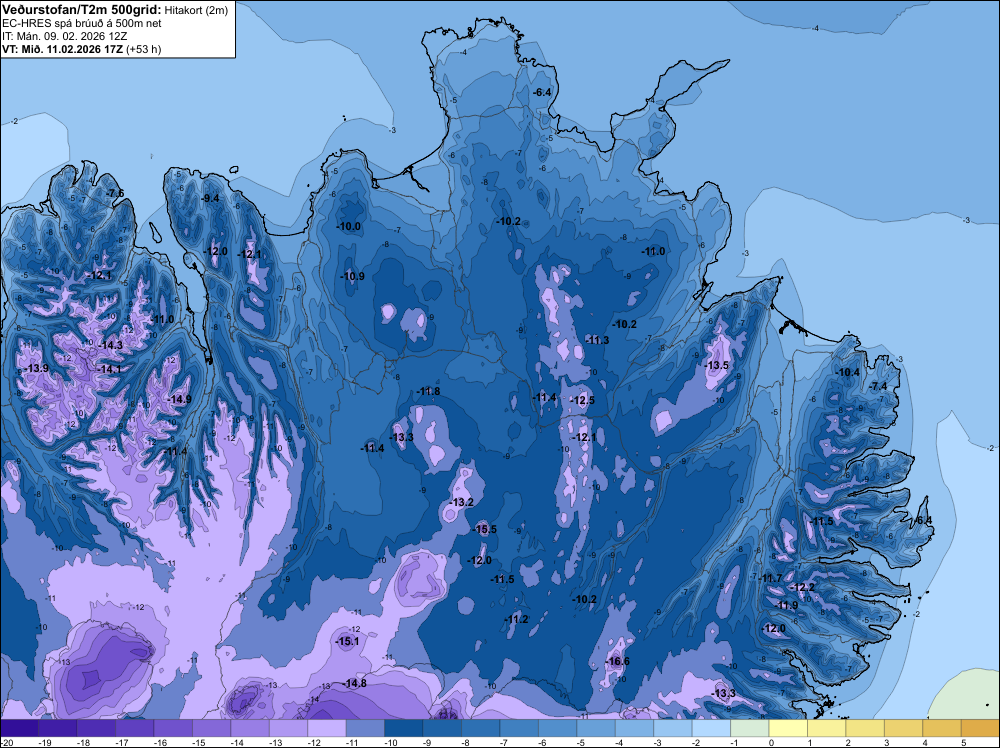
Task: Click the -14.3 temperature label
Action: coord(111,345)
